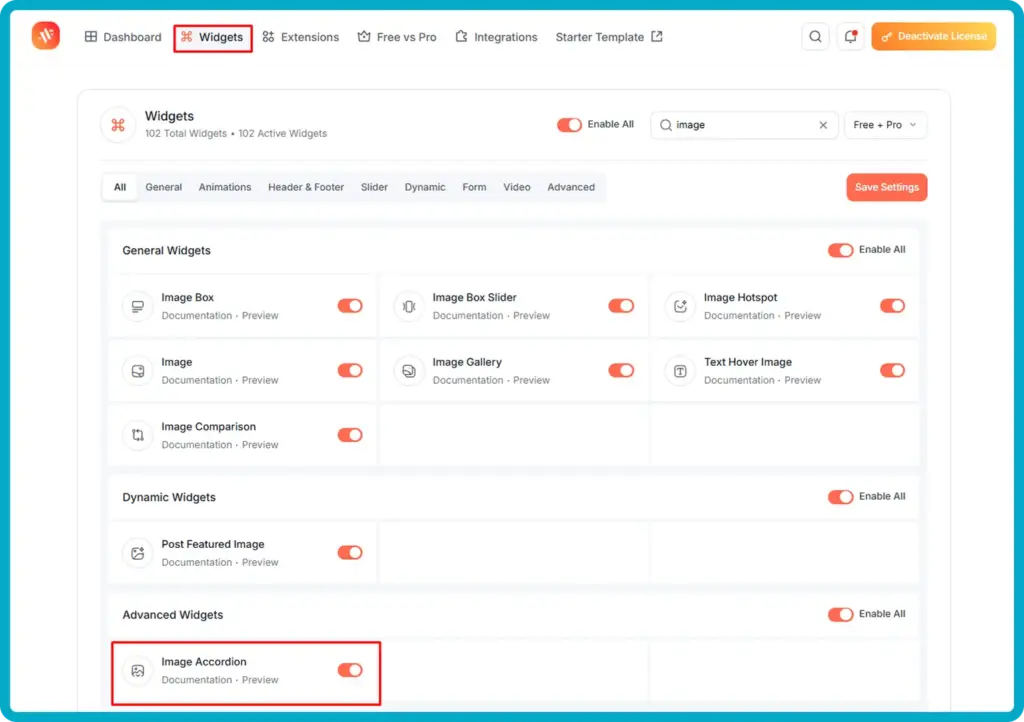Click the Post Featured Image widget icon
Screen dimensions: 1024x722
(x=138, y=553)
